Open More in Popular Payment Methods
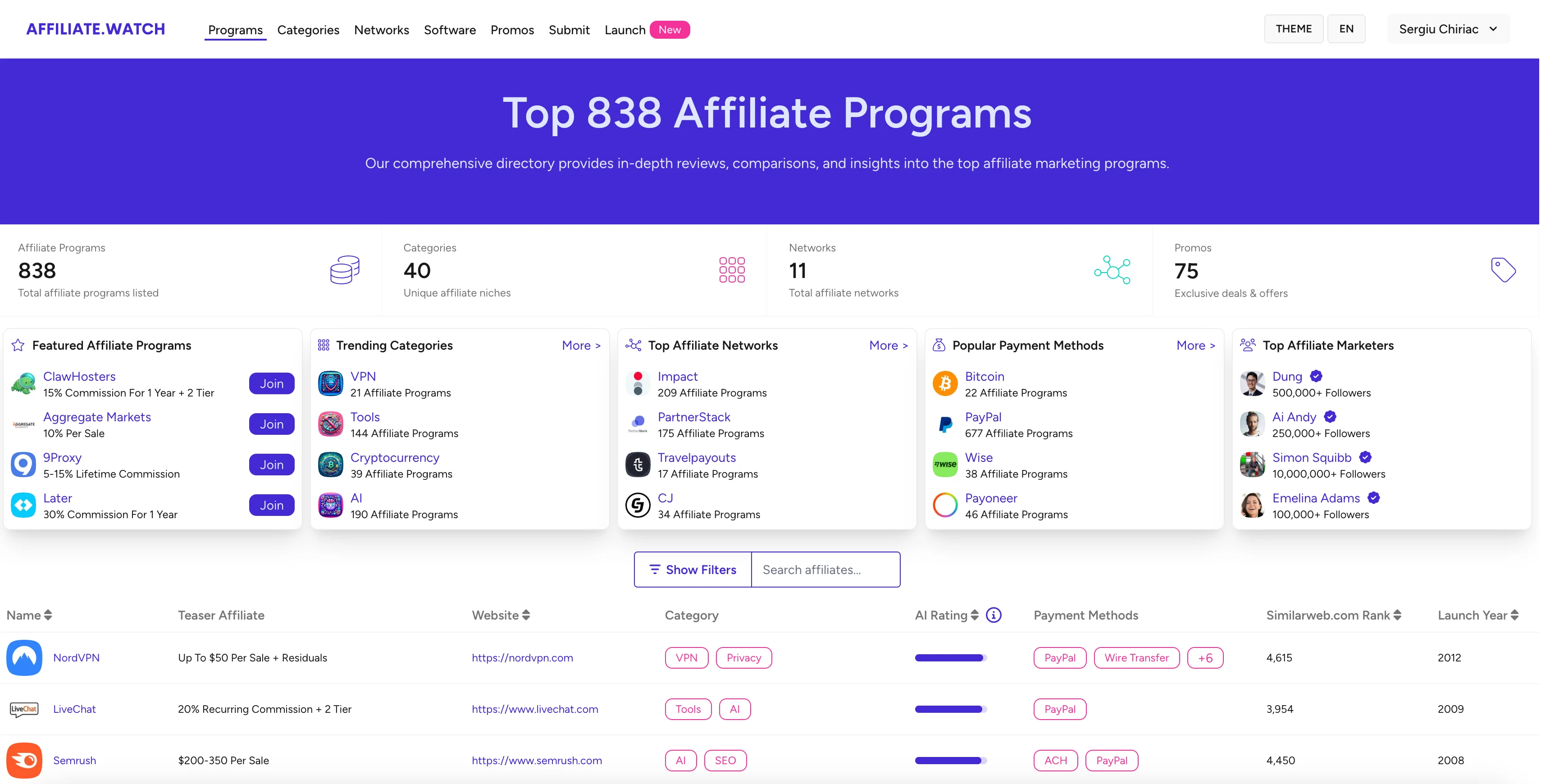 tap(1195, 346)
